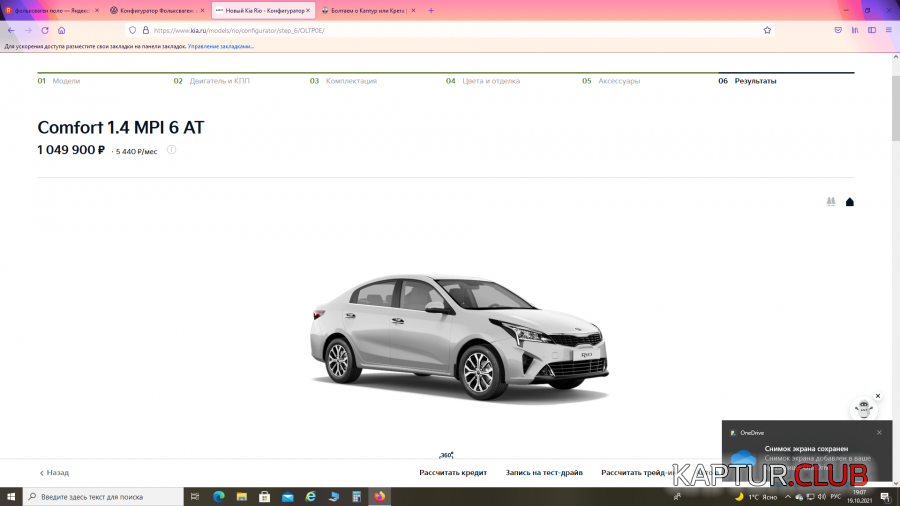Close the chat bot assistant bubble
This screenshot has width=900, height=506.
pyautogui.click(x=878, y=396)
